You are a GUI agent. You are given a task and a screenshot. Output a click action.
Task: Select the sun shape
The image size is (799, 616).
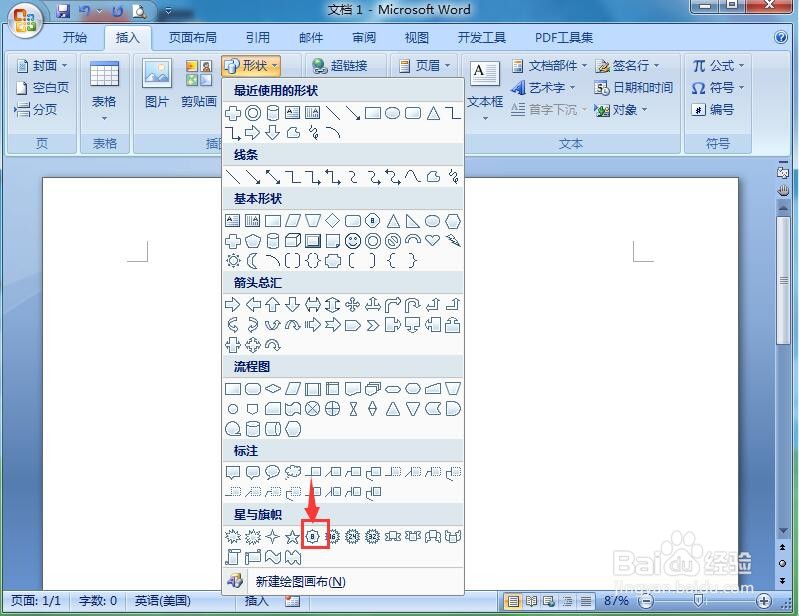pyautogui.click(x=233, y=261)
